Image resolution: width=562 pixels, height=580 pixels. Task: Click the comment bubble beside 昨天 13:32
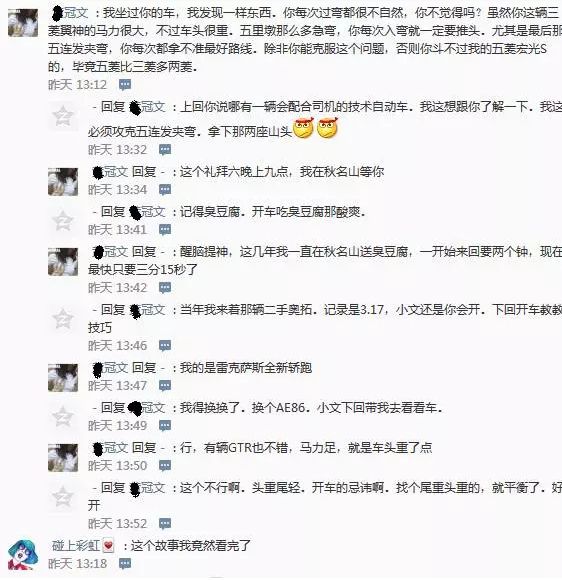165,150
